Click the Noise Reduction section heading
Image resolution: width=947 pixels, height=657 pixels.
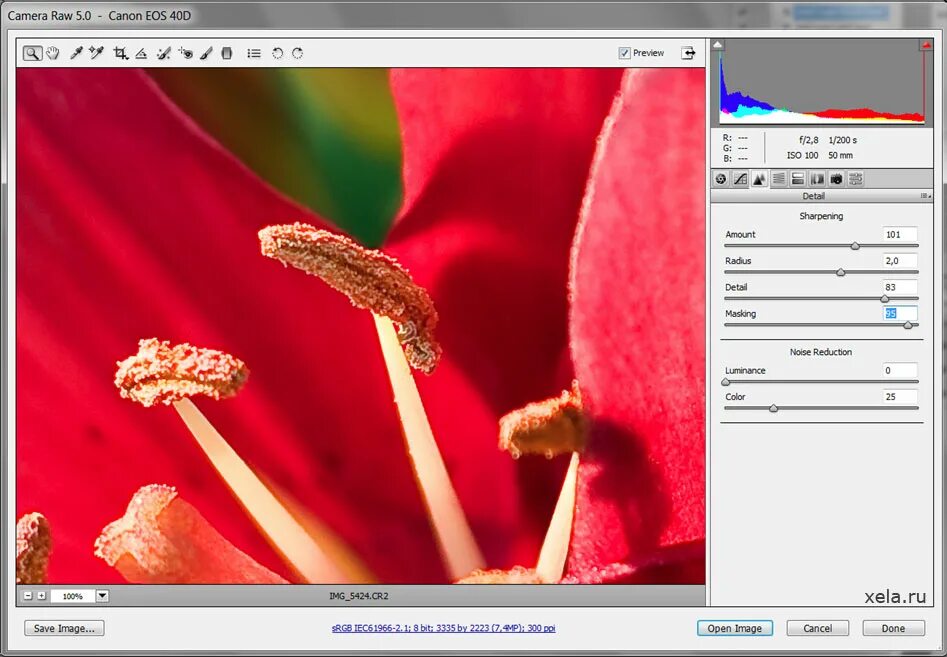coord(821,351)
